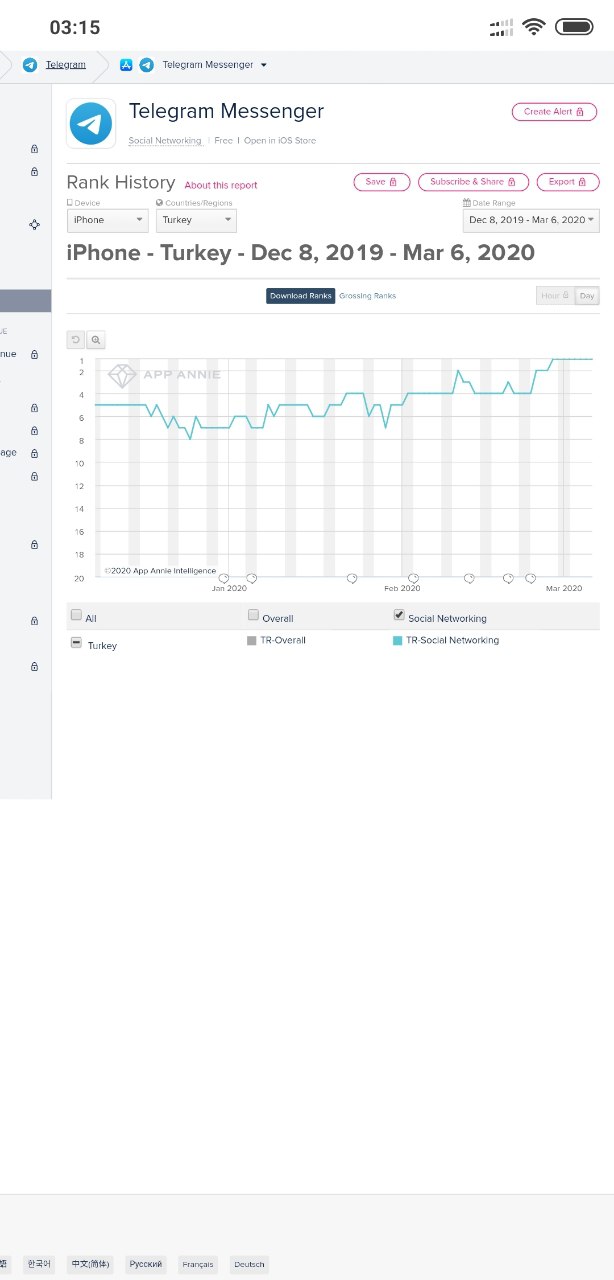Click the Export button
Image resolution: width=614 pixels, height=1280 pixels.
[x=568, y=182]
